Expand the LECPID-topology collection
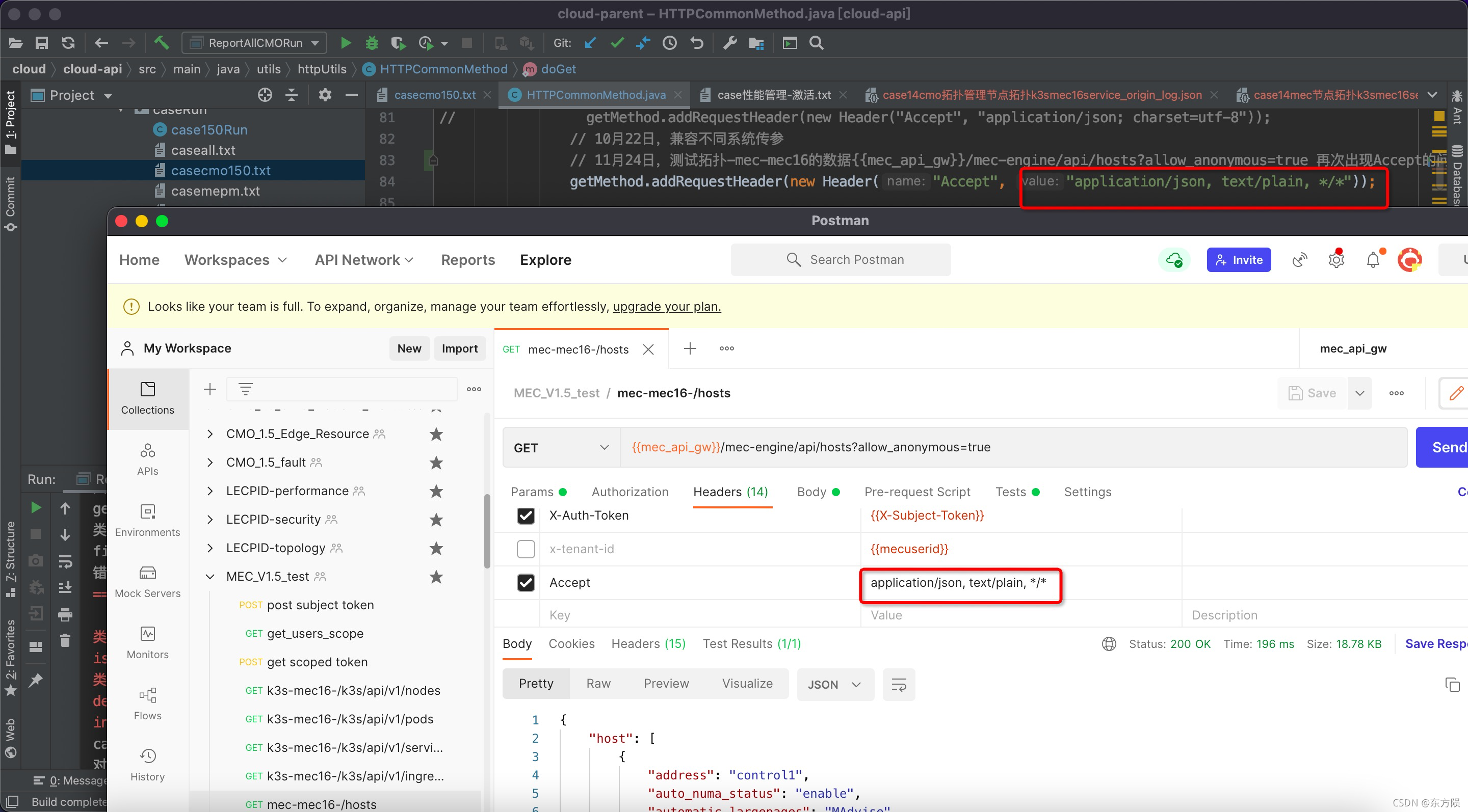 pos(209,548)
